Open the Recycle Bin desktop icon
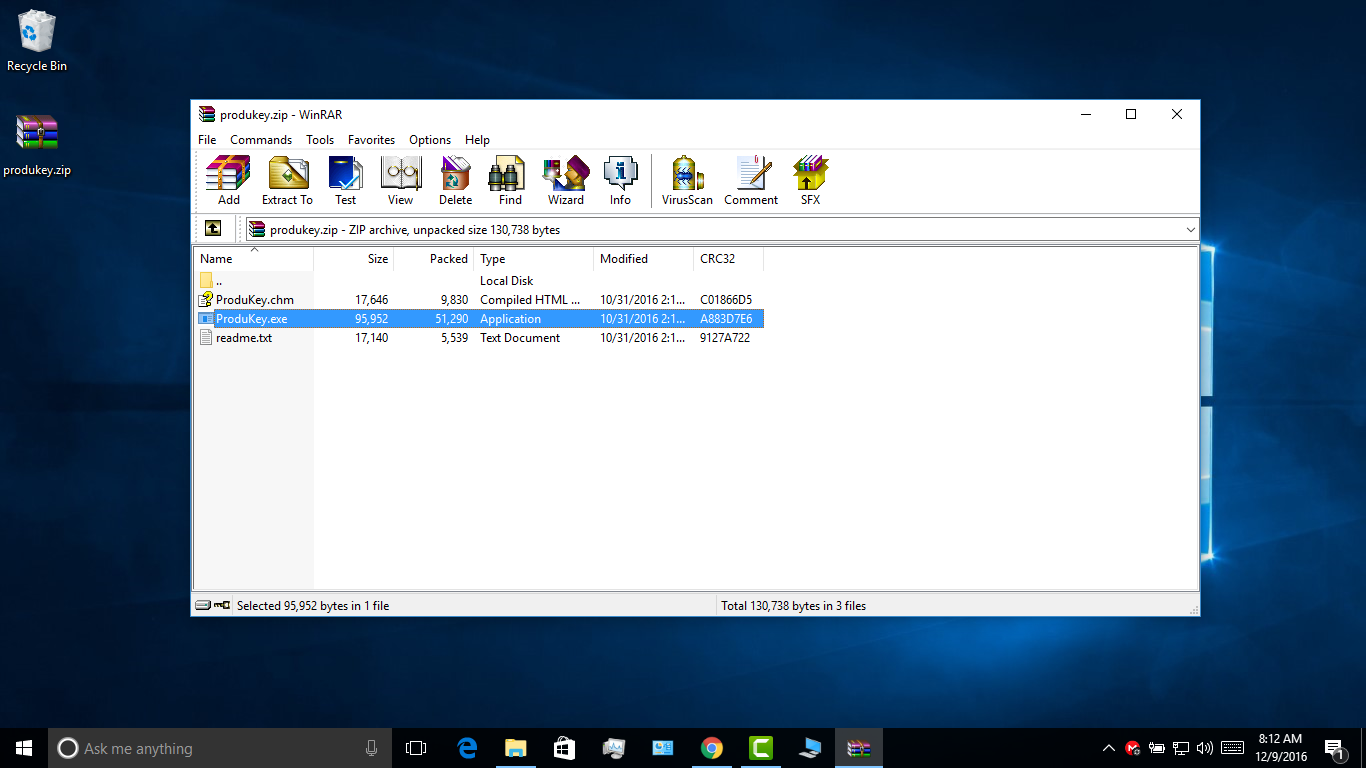The image size is (1366, 768). coord(37,41)
